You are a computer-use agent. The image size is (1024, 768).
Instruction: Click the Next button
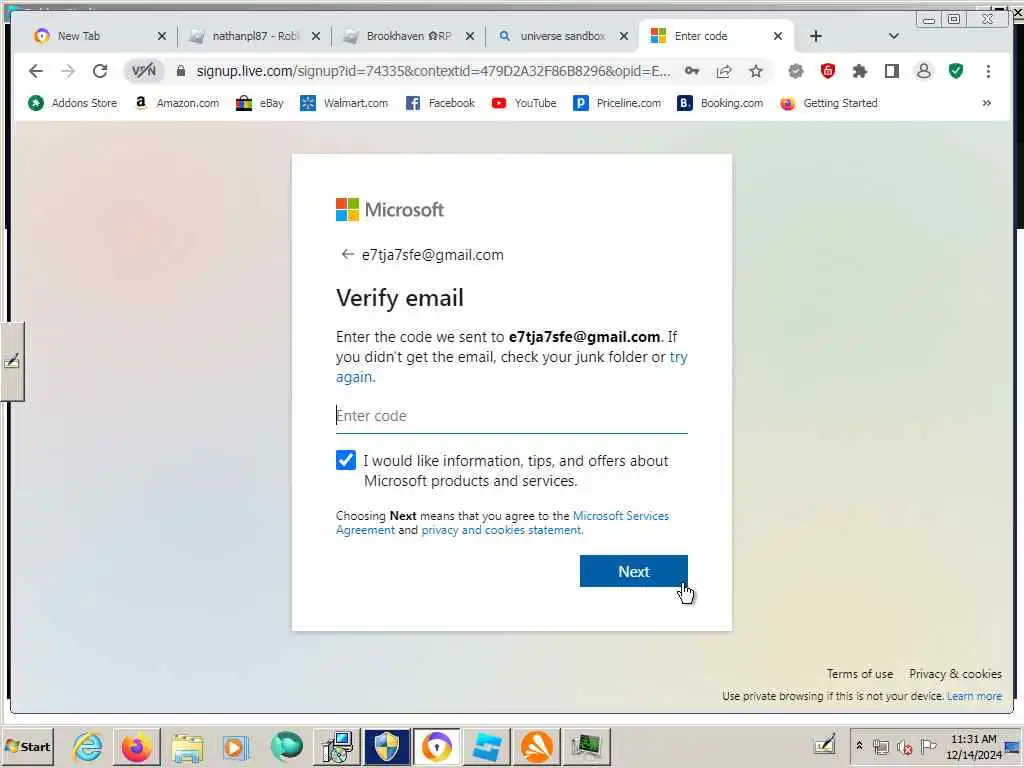[x=633, y=571]
